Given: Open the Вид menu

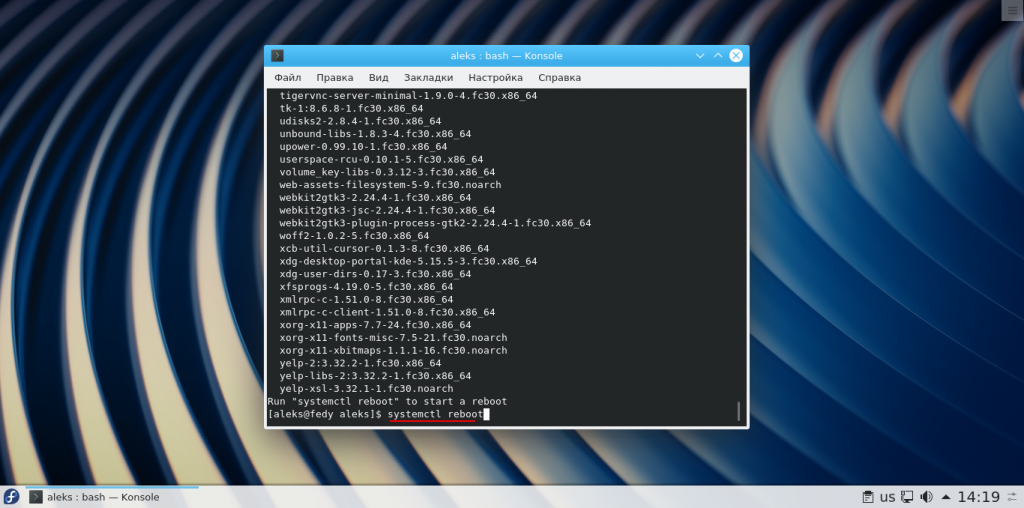Looking at the screenshot, I should (378, 77).
